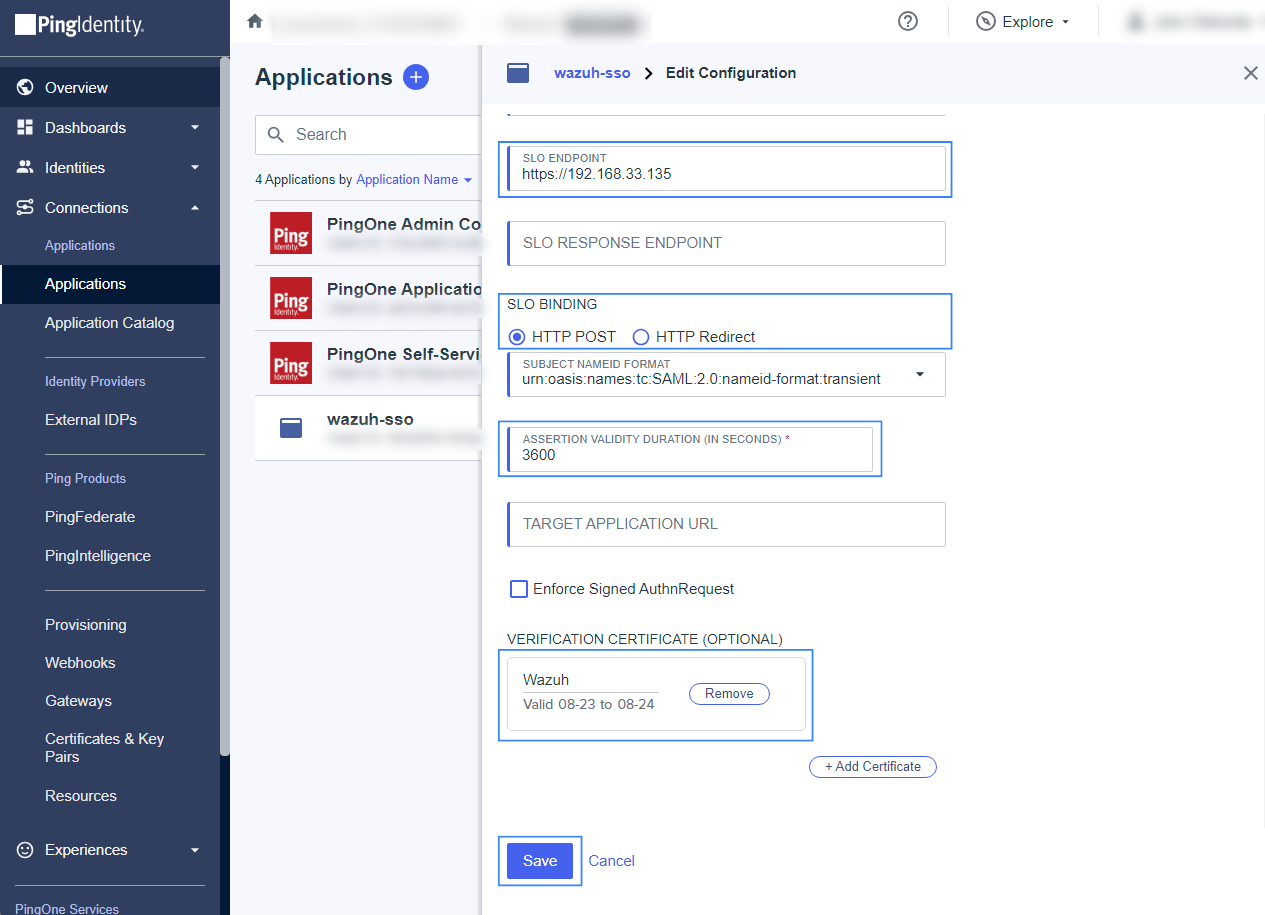Open Subject NameID Format dropdown
The image size is (1265, 915).
click(919, 375)
